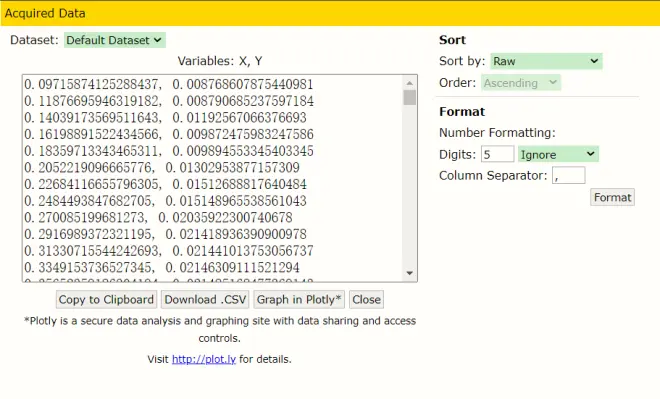Open the Ignore number formatting dropdown

click(558, 154)
